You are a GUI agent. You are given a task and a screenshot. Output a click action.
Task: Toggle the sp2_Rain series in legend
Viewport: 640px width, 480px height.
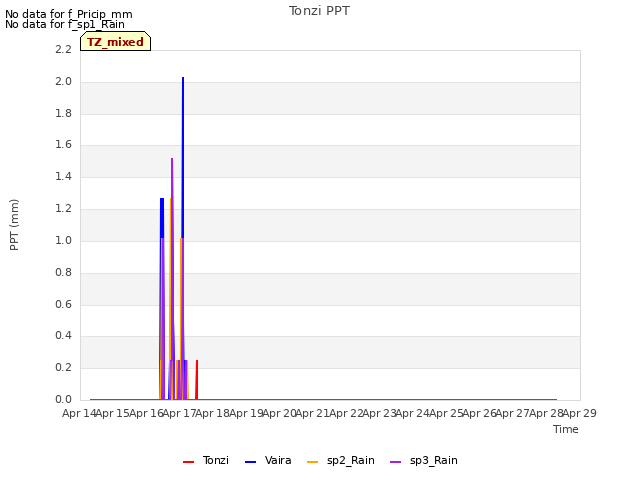tap(341, 460)
